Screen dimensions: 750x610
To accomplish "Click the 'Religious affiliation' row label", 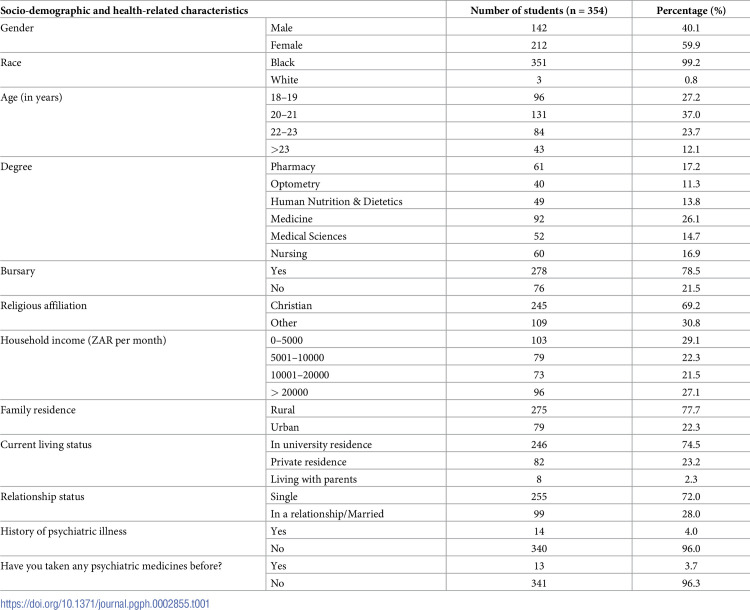I will tap(44, 306).
